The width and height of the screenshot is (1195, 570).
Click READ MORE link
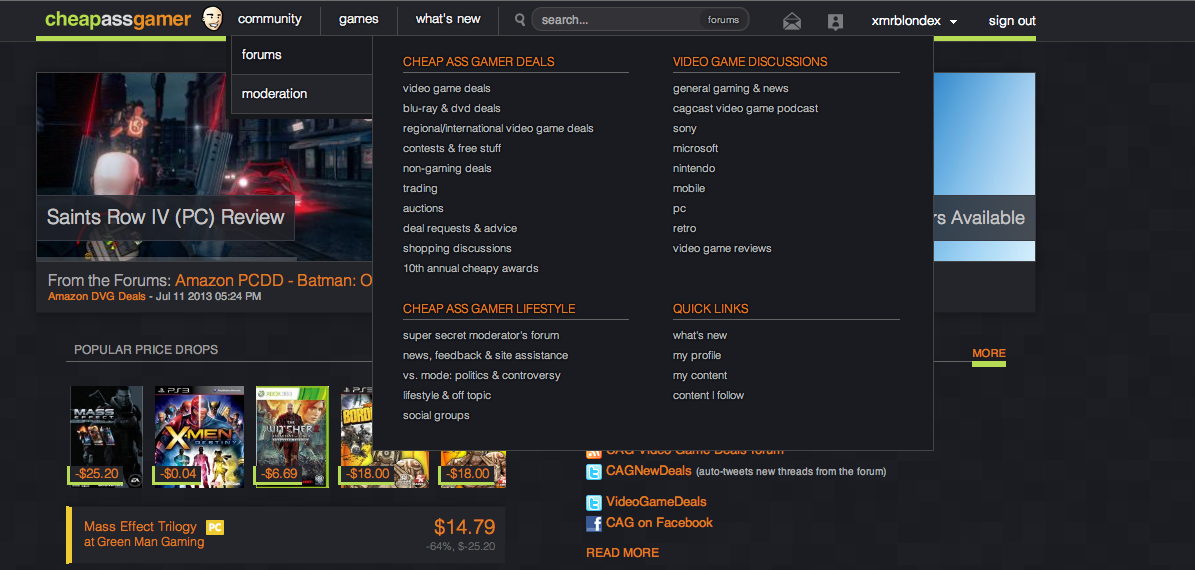tap(622, 552)
